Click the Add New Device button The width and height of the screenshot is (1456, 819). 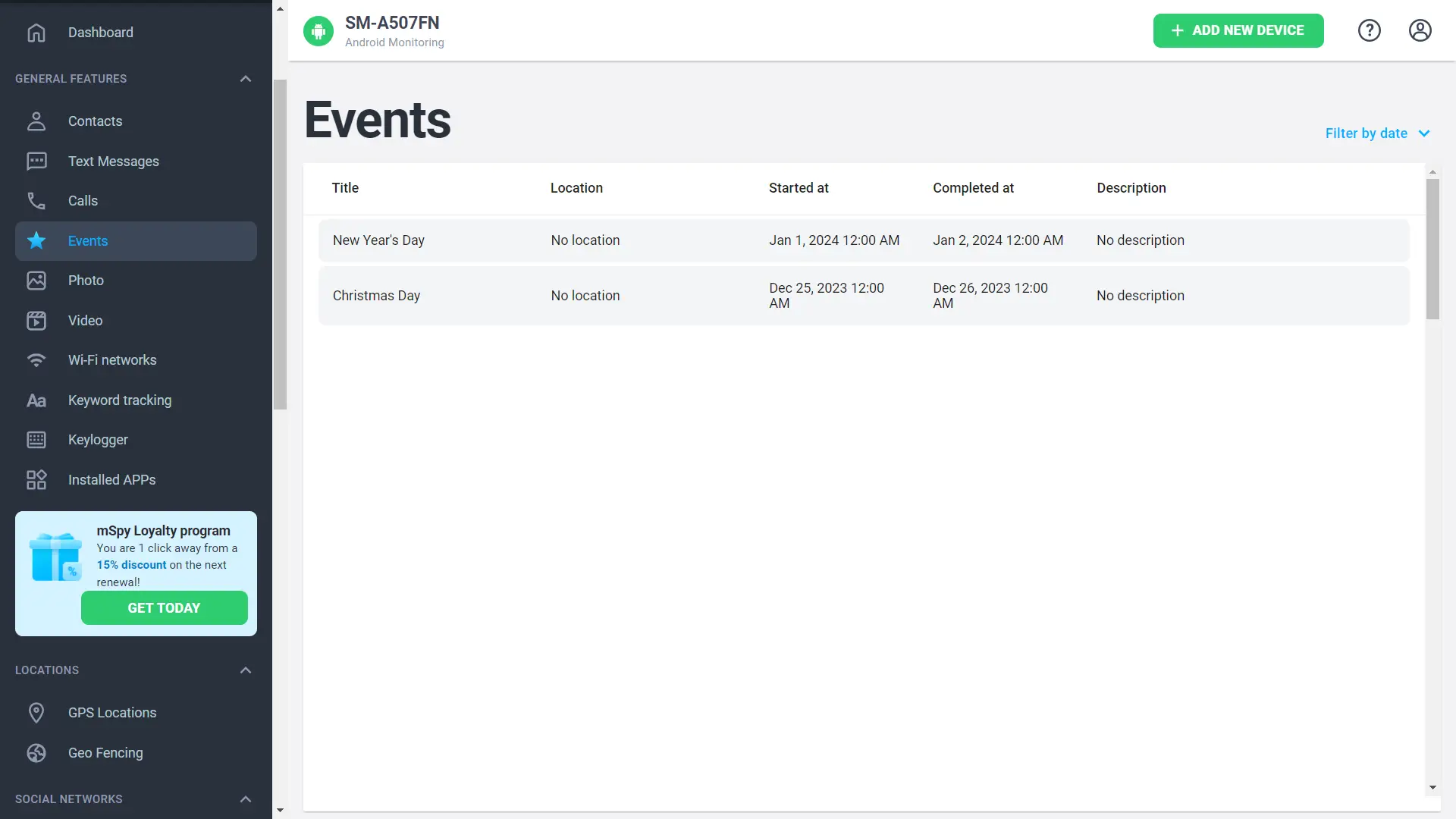click(x=1238, y=30)
